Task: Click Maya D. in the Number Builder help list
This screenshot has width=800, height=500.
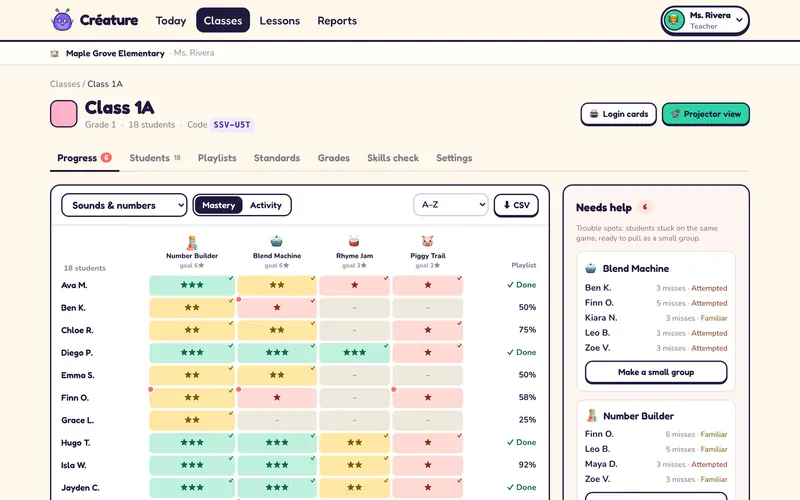Action: click(601, 464)
